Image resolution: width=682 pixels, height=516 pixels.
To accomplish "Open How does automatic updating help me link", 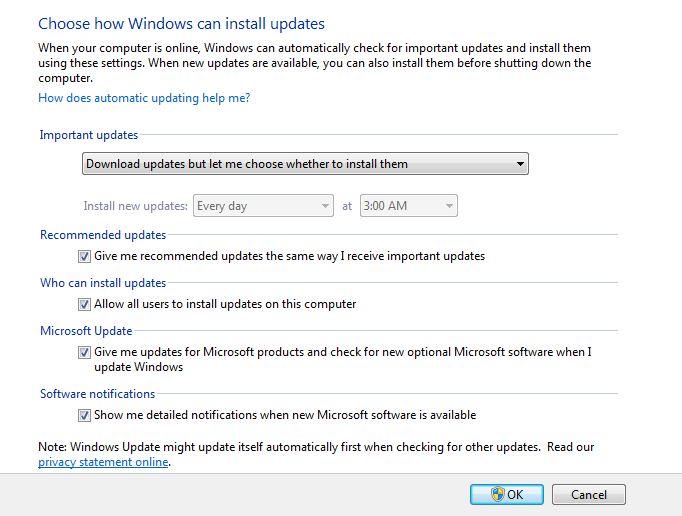I will [144, 98].
